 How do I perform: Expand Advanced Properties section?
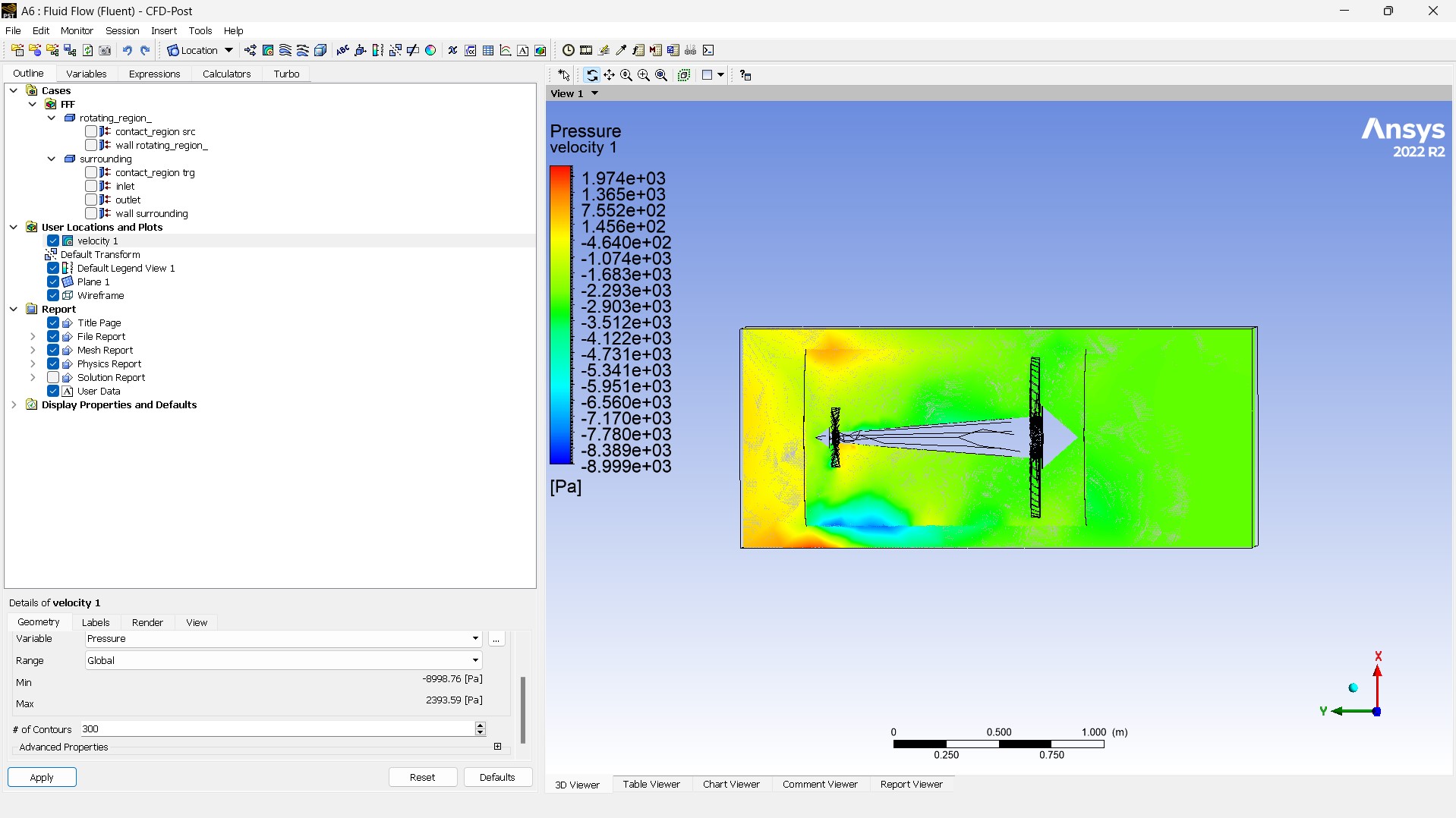click(497, 747)
